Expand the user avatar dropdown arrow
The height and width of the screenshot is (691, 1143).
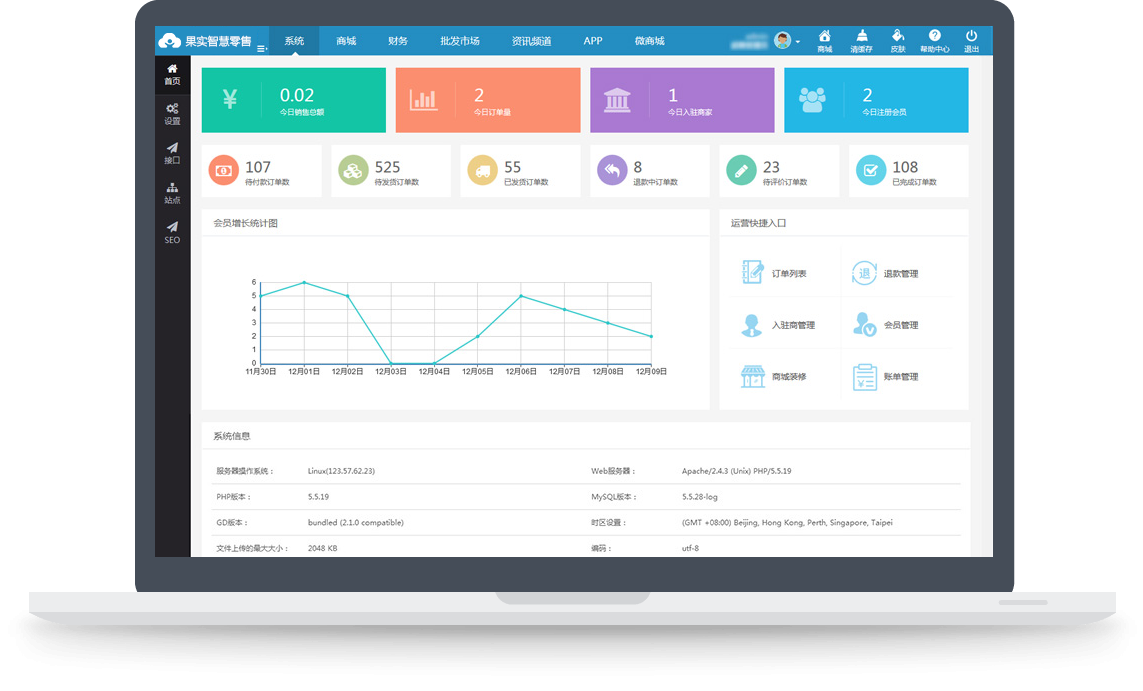797,42
